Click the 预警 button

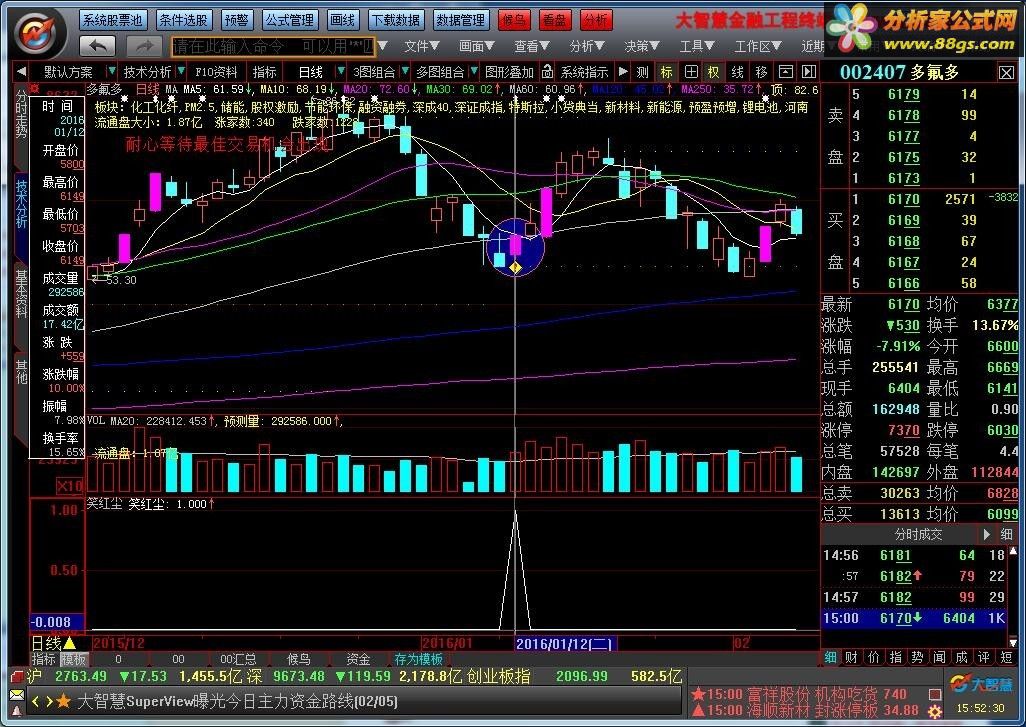pyautogui.click(x=236, y=20)
